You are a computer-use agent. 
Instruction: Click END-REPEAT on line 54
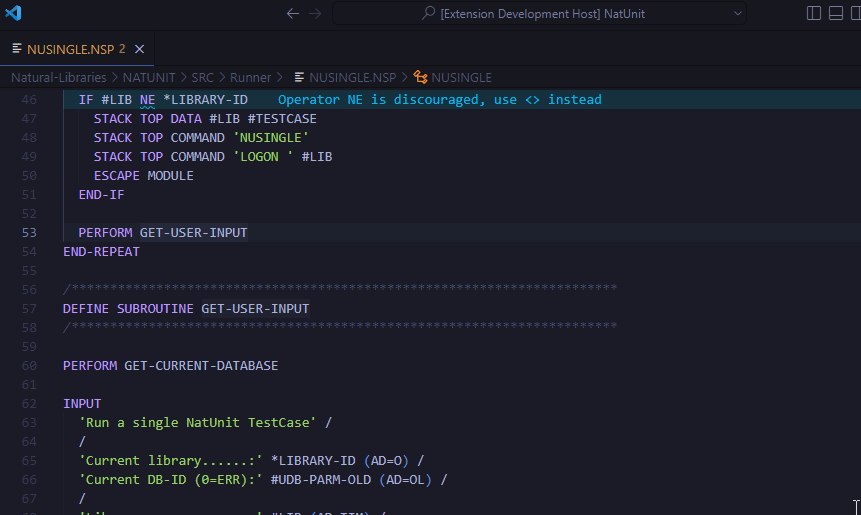pyautogui.click(x=101, y=251)
